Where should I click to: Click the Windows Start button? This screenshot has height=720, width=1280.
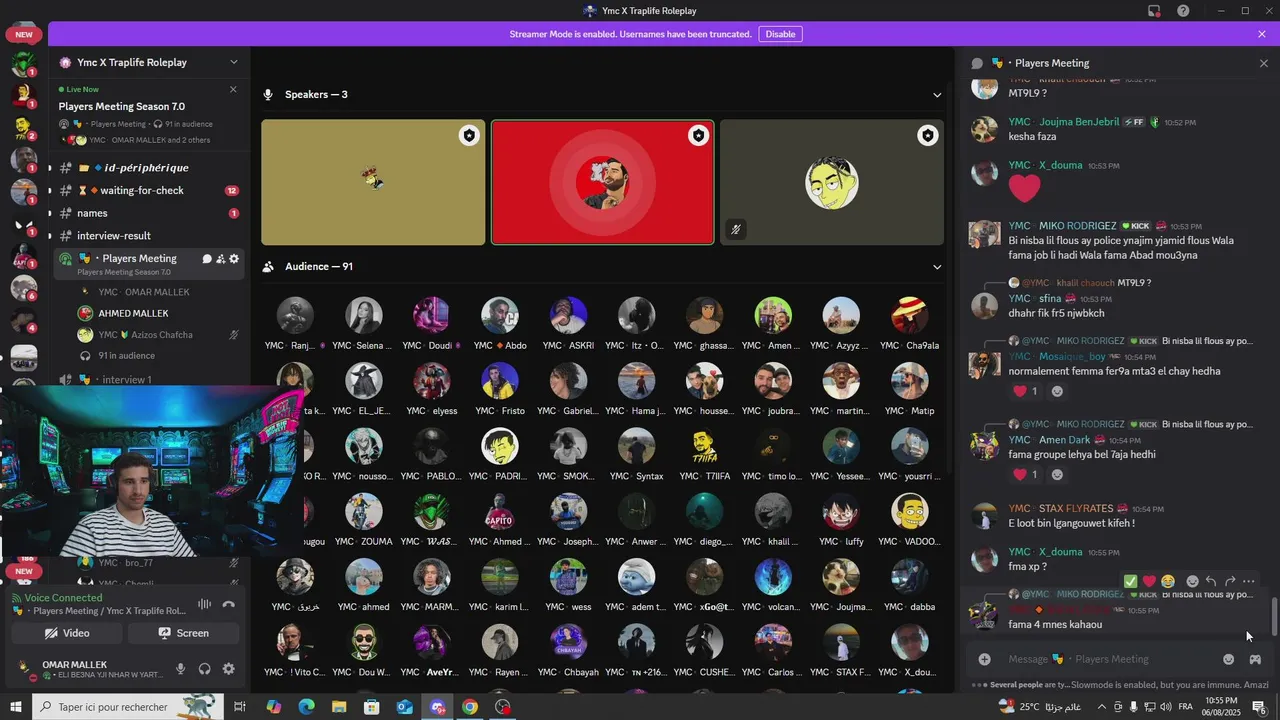tap(16, 707)
